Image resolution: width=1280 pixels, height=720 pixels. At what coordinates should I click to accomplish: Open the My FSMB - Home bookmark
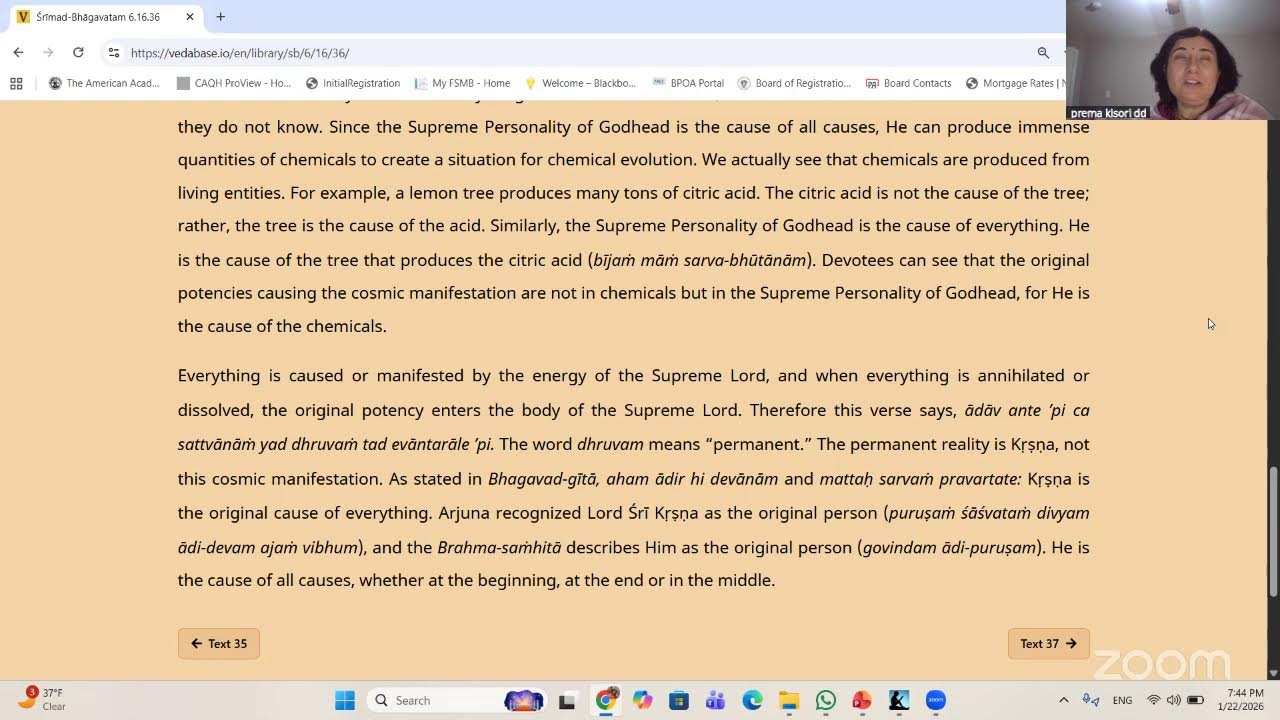tap(462, 83)
